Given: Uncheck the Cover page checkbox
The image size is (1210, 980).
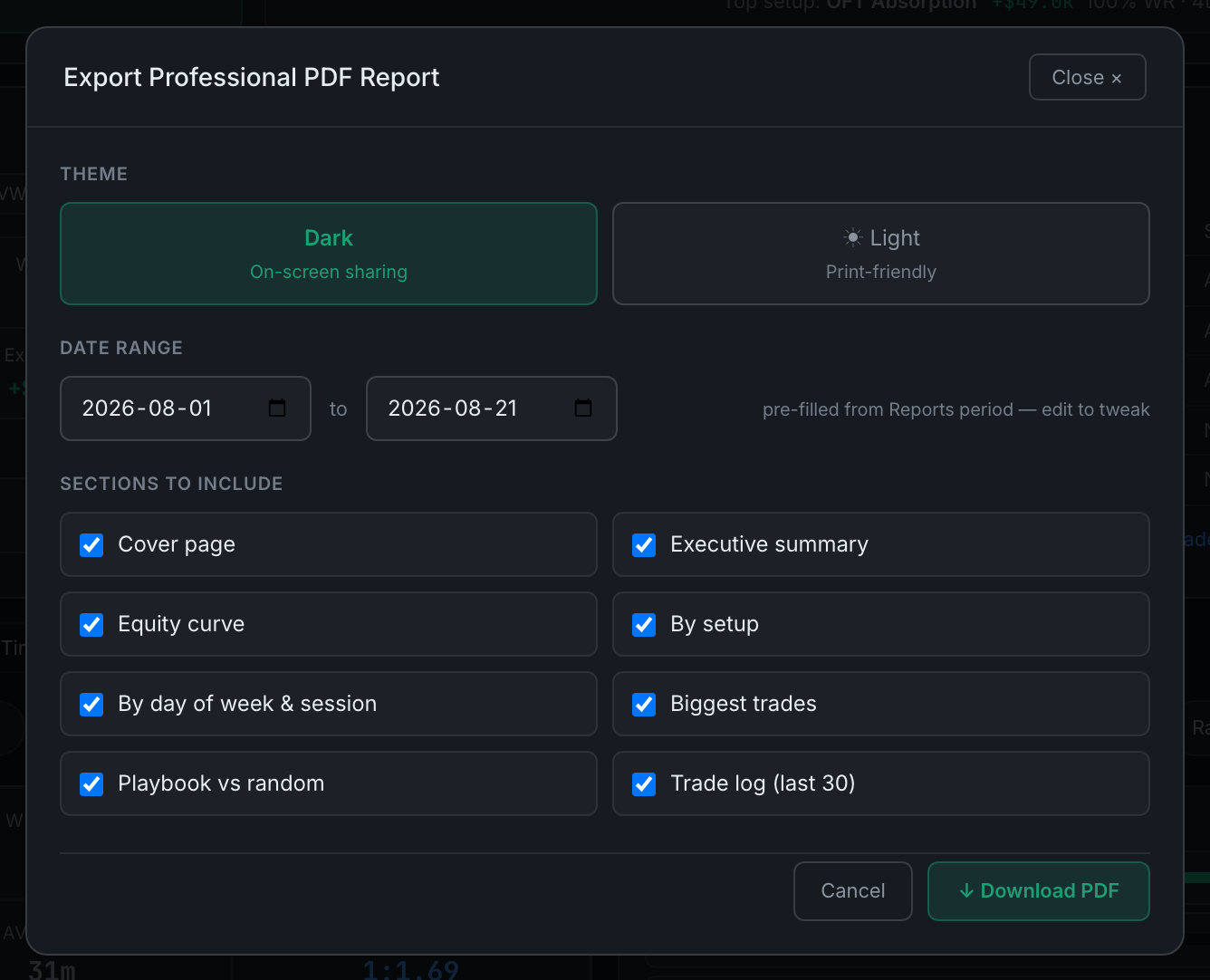Looking at the screenshot, I should 91,544.
